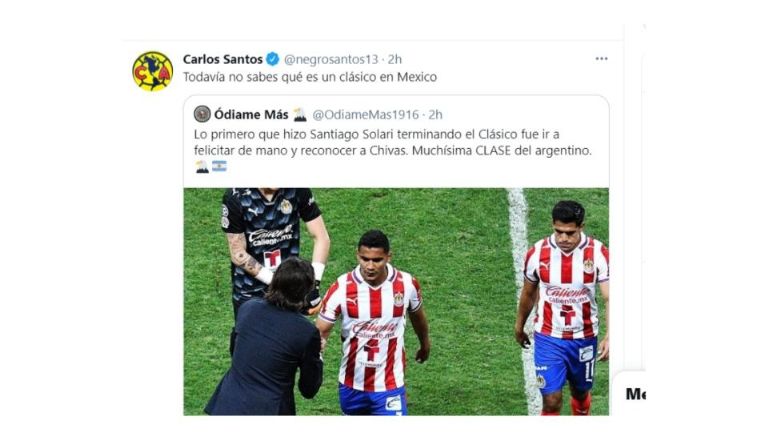Open the three-dot more options menu

click(601, 59)
